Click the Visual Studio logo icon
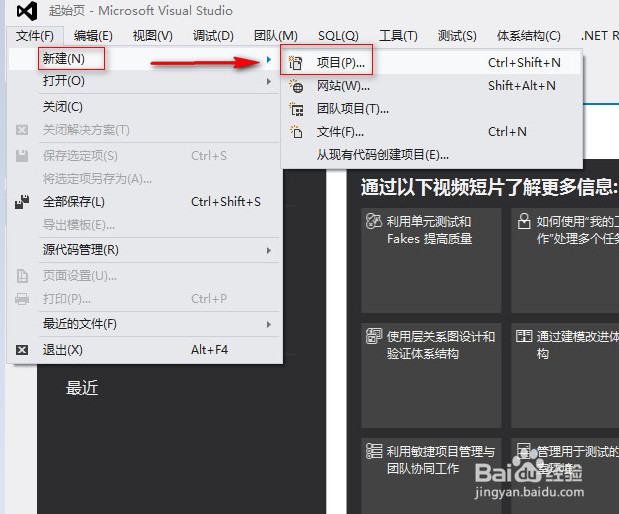619x514 pixels. tap(27, 11)
